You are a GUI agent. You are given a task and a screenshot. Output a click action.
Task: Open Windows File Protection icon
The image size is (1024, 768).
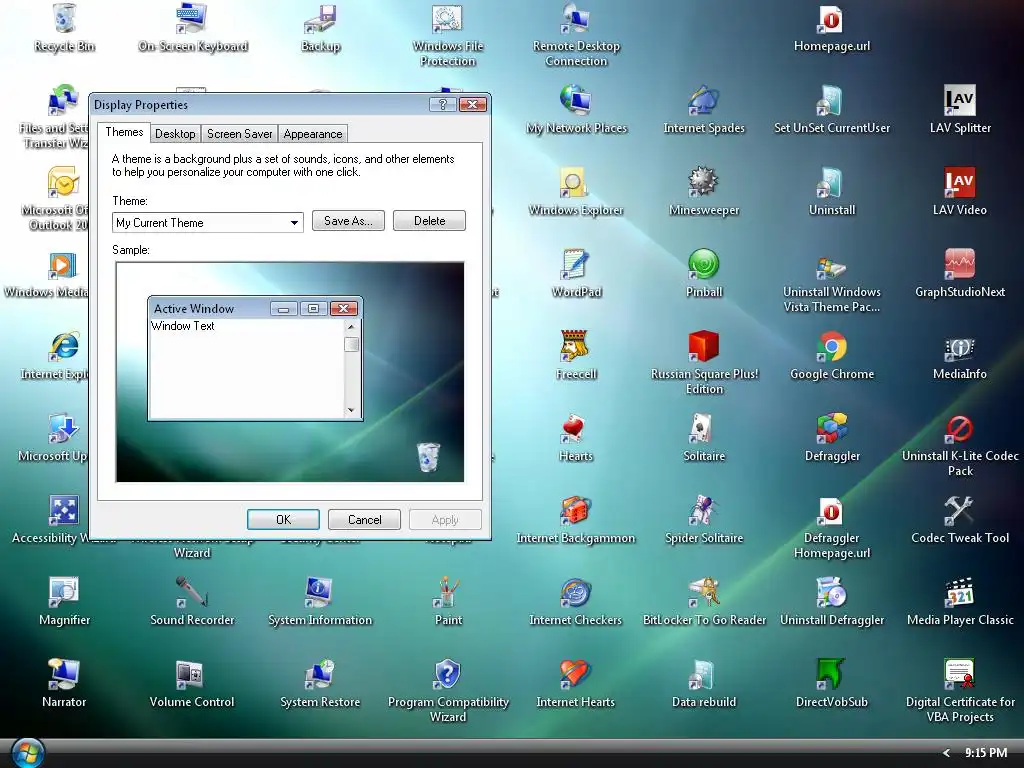point(448,20)
